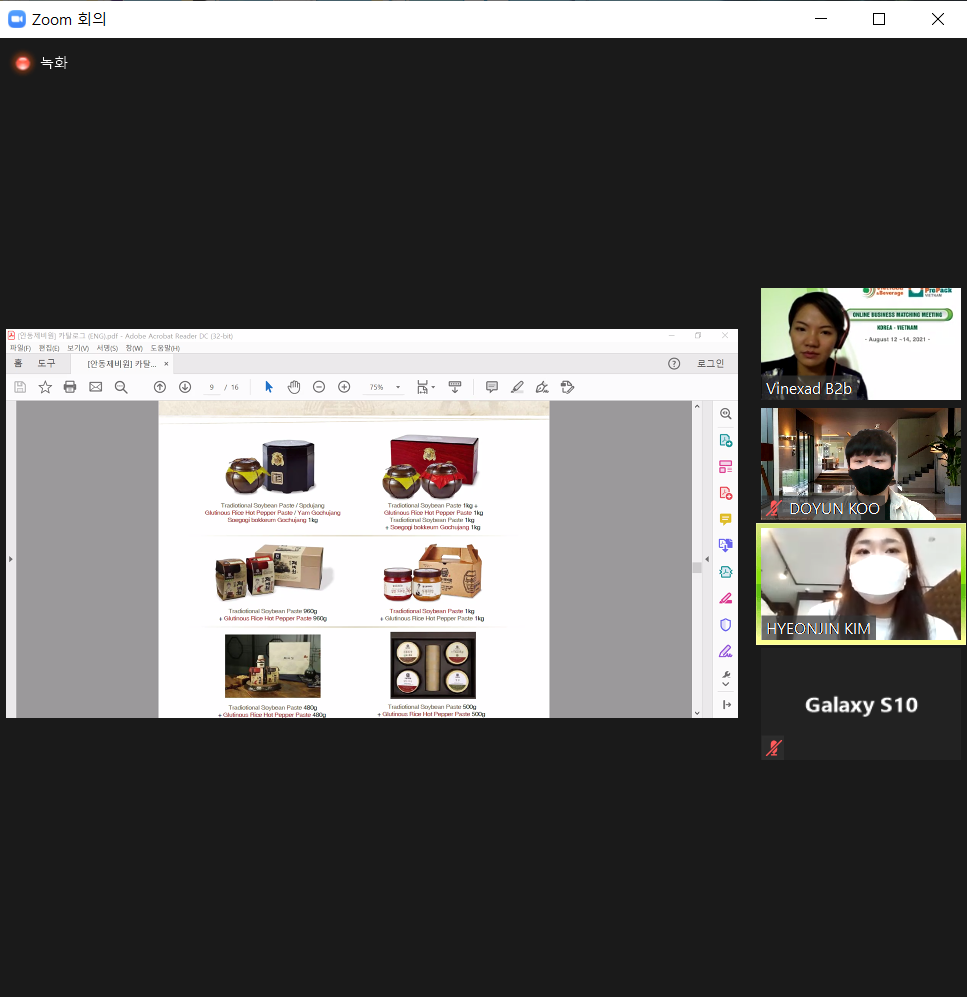Click the print icon in Acrobat toolbar
This screenshot has width=967, height=997.
click(x=70, y=387)
